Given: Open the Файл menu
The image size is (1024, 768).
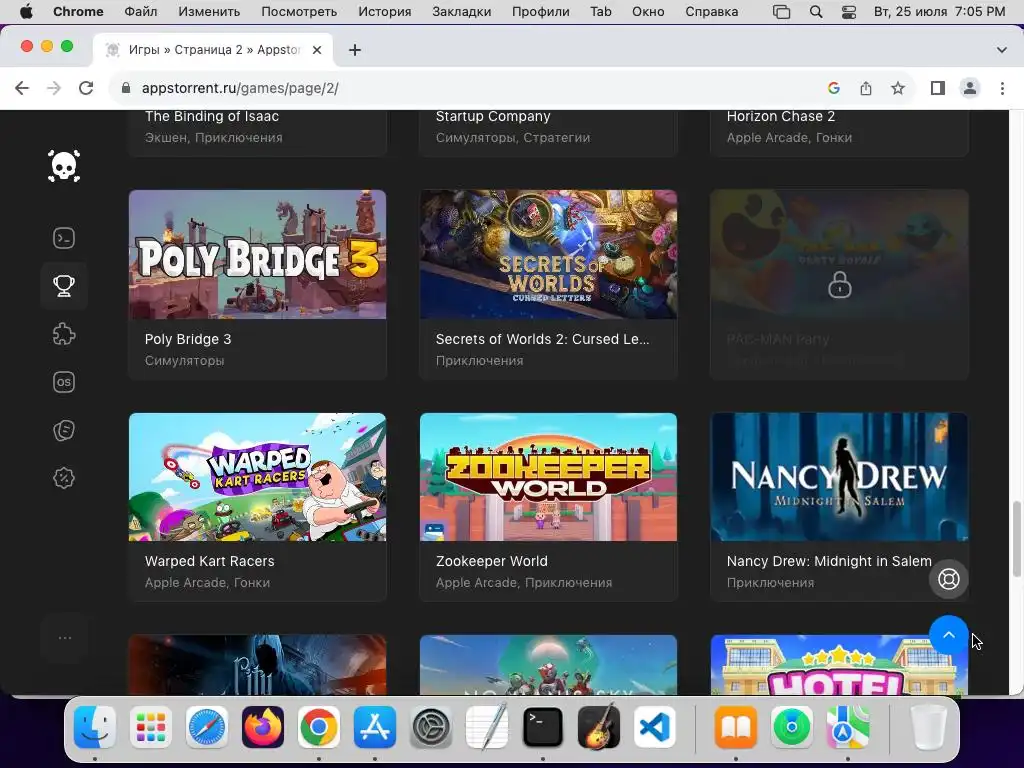Looking at the screenshot, I should (140, 12).
